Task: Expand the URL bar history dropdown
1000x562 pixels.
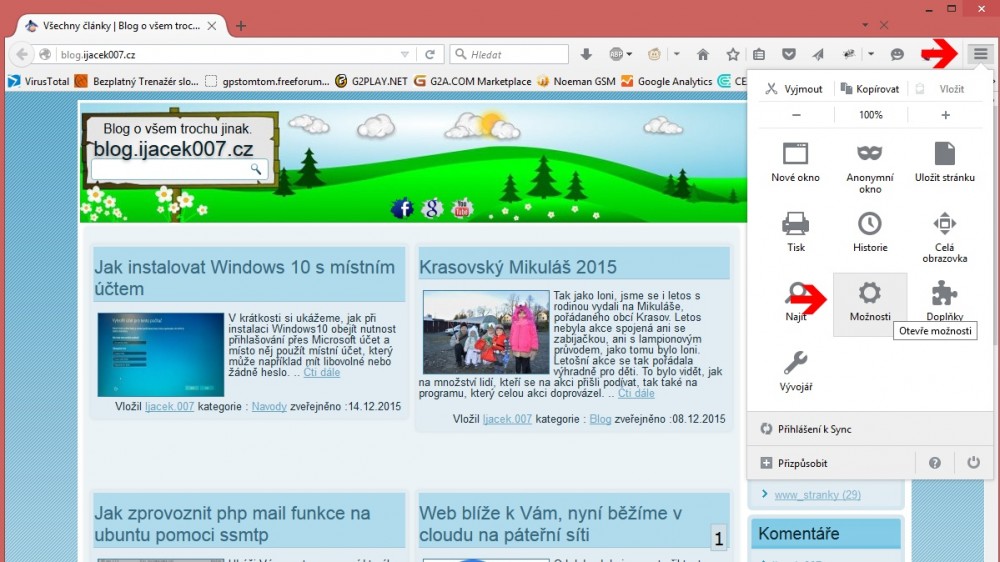Action: [405, 54]
